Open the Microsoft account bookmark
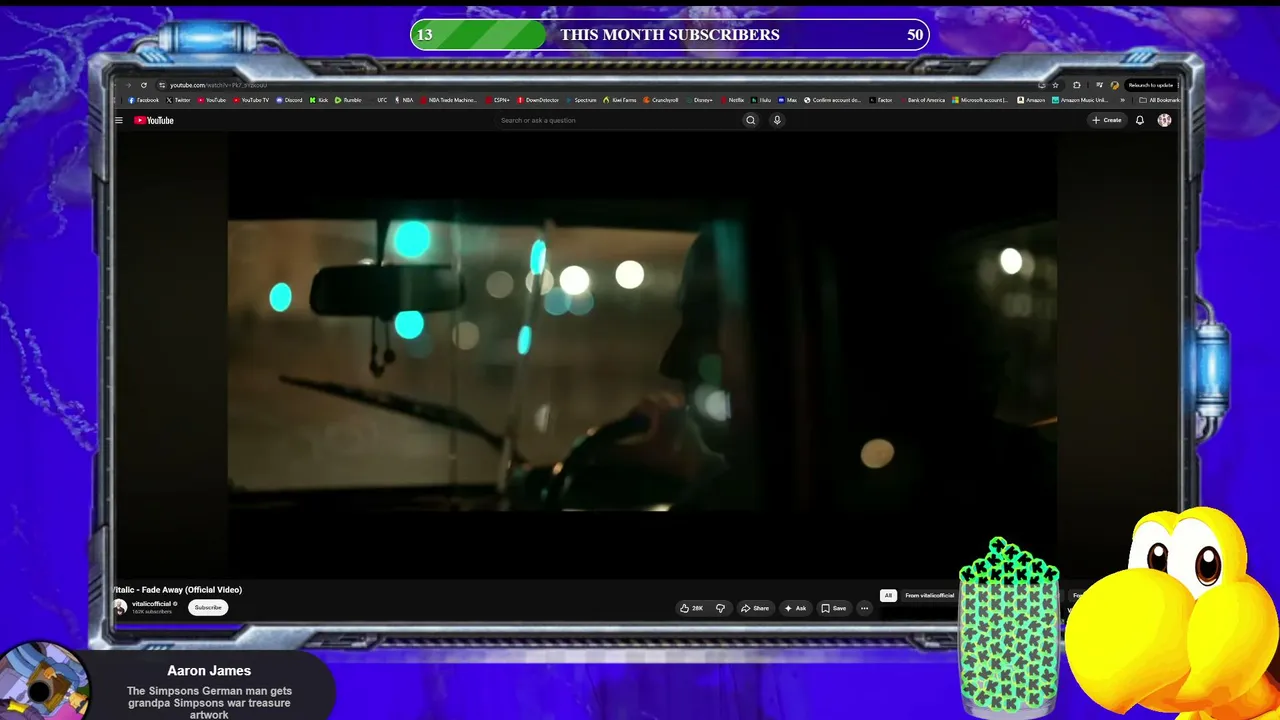Viewport: 1280px width, 720px height. 981,100
